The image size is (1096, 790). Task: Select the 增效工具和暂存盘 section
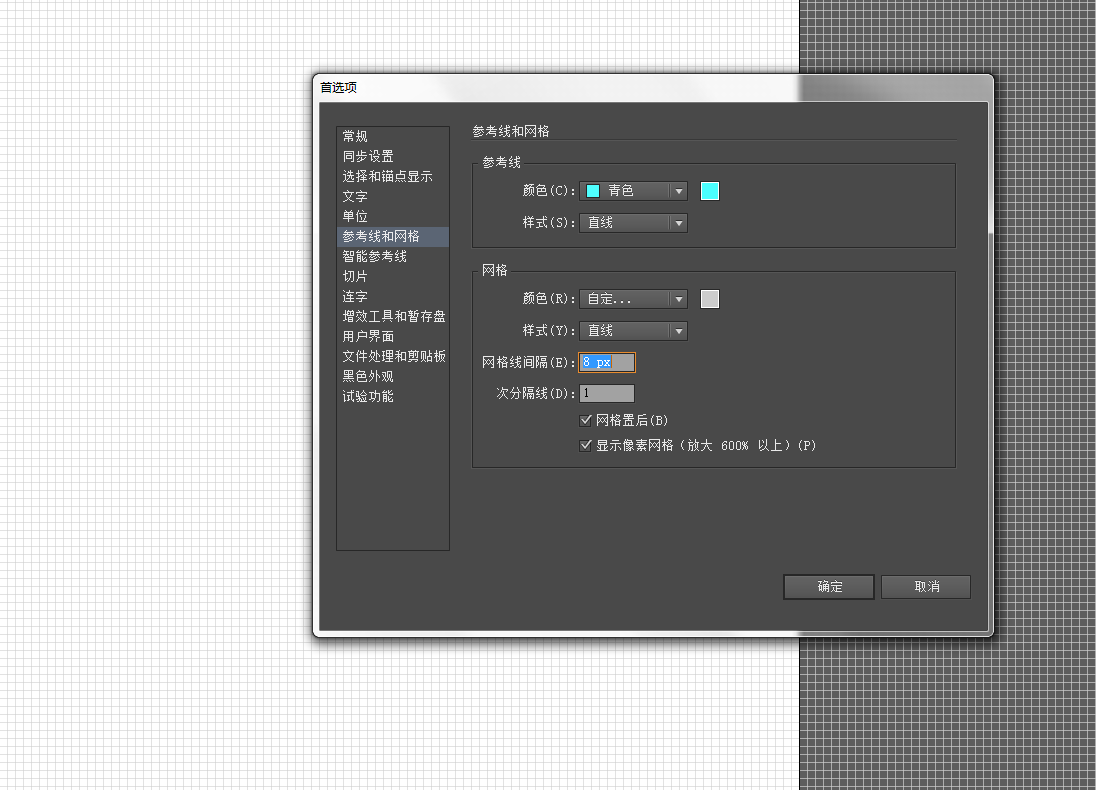tap(393, 316)
